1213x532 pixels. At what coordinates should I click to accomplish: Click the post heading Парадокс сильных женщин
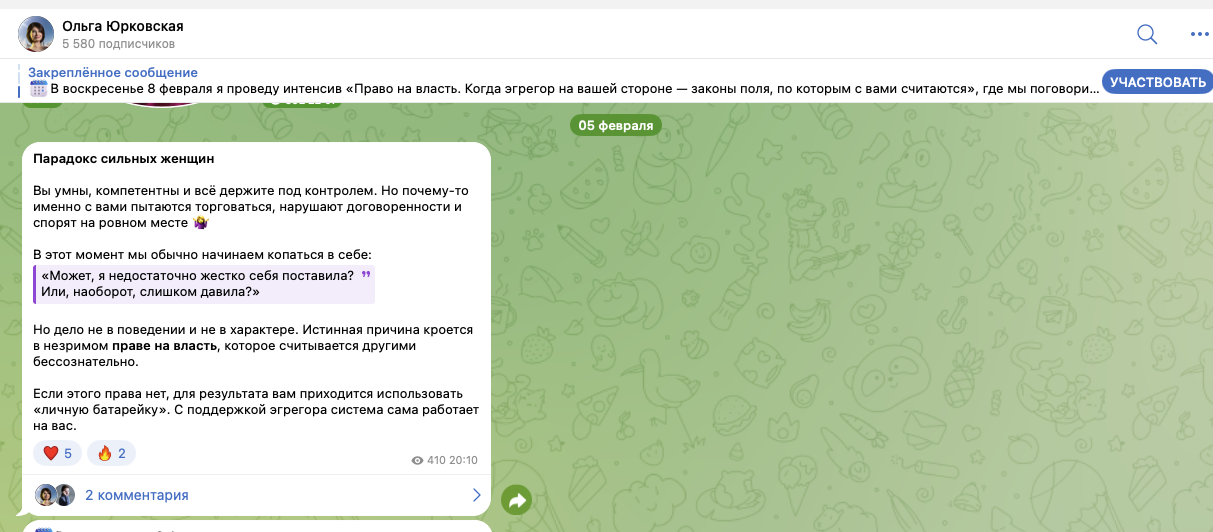(x=124, y=158)
